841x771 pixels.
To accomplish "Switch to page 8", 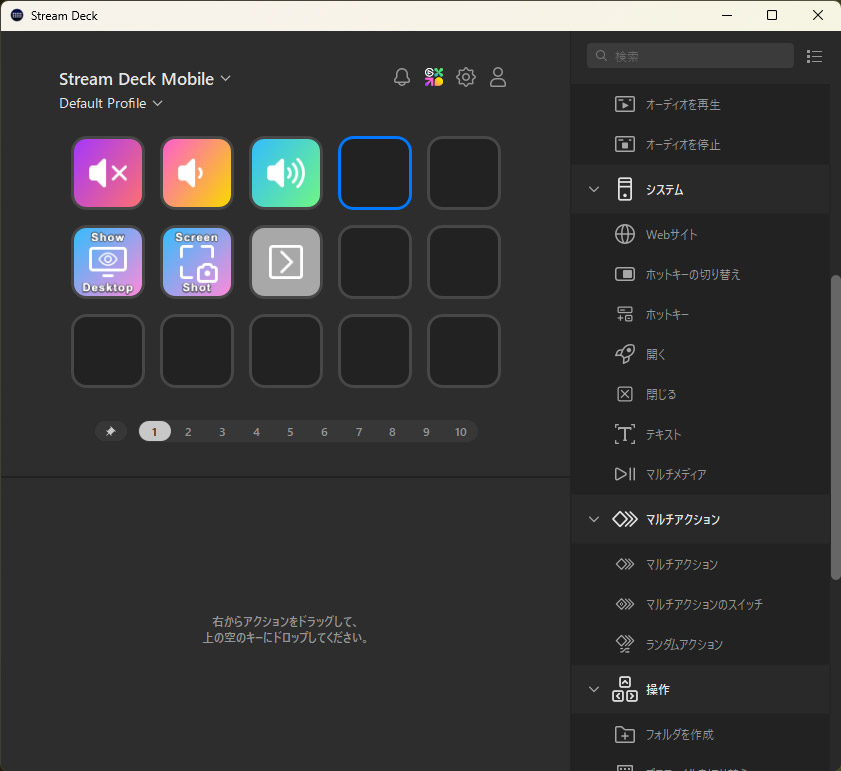I will pyautogui.click(x=392, y=432).
